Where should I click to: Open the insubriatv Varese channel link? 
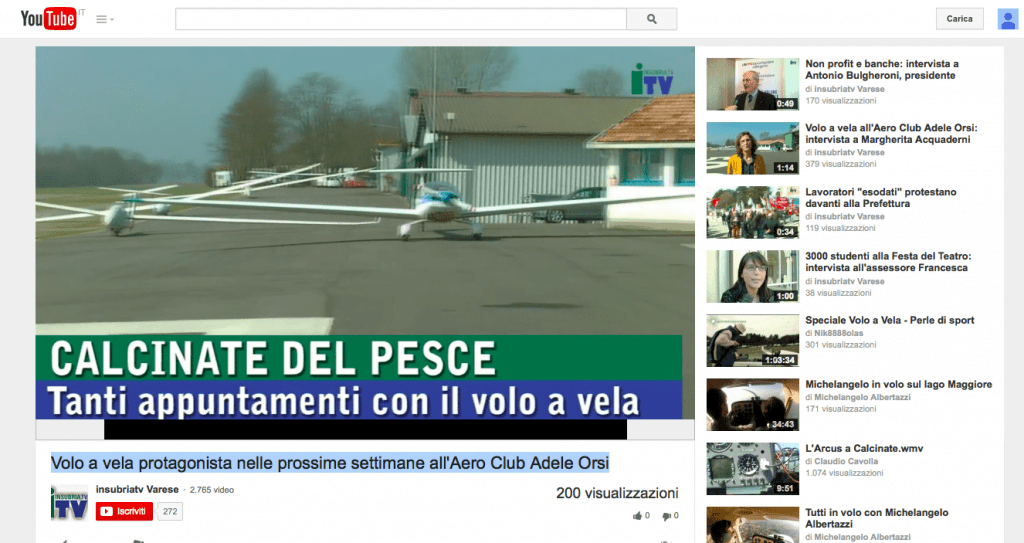coord(139,490)
